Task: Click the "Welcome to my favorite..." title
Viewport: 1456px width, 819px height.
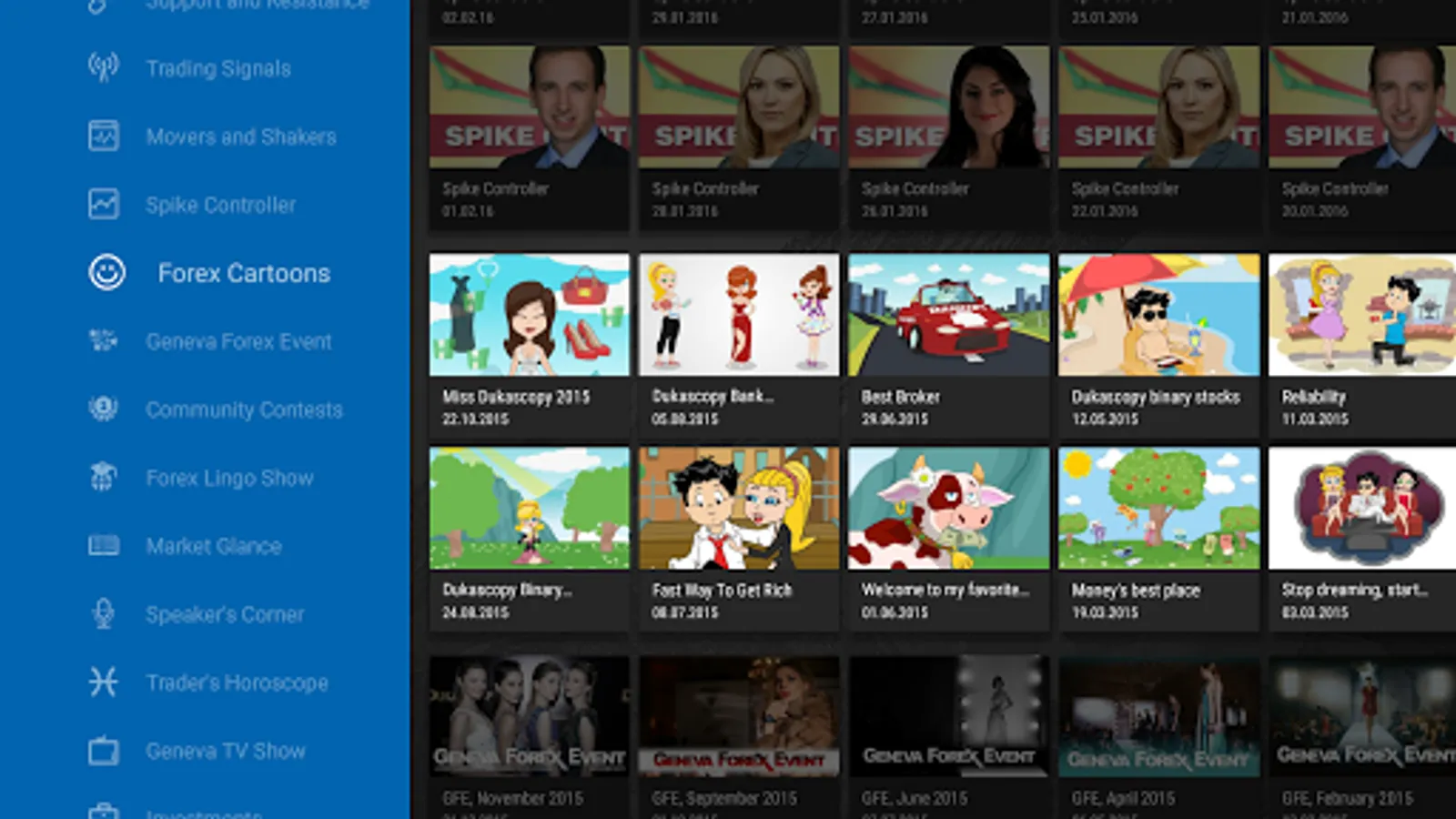Action: tap(945, 591)
